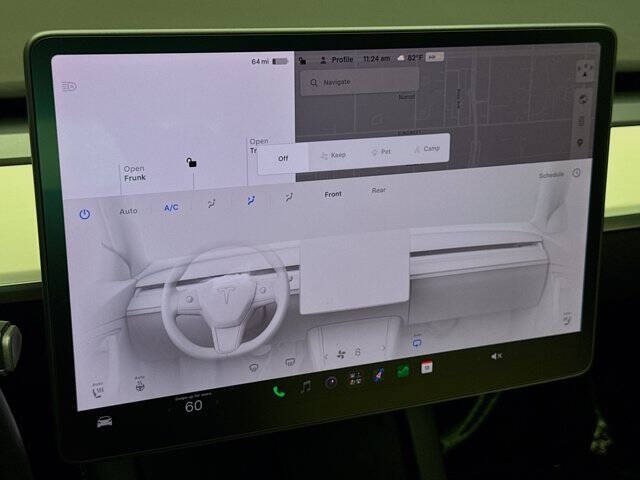Screen dimensions: 640x480
Task: Open the driver Profile menu
Action: [x=337, y=60]
